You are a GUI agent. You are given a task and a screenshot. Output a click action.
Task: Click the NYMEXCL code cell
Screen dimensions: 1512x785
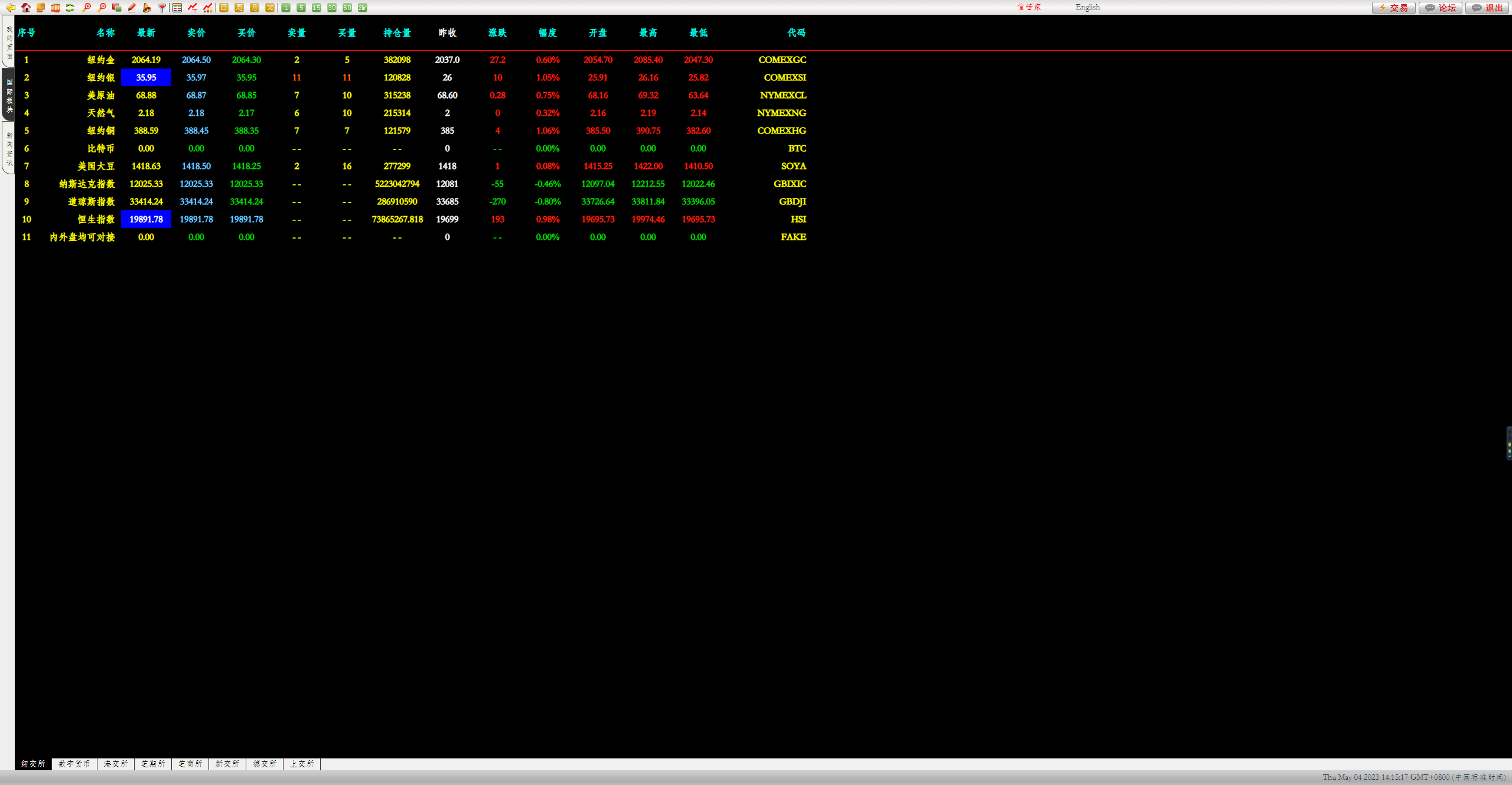point(783,95)
